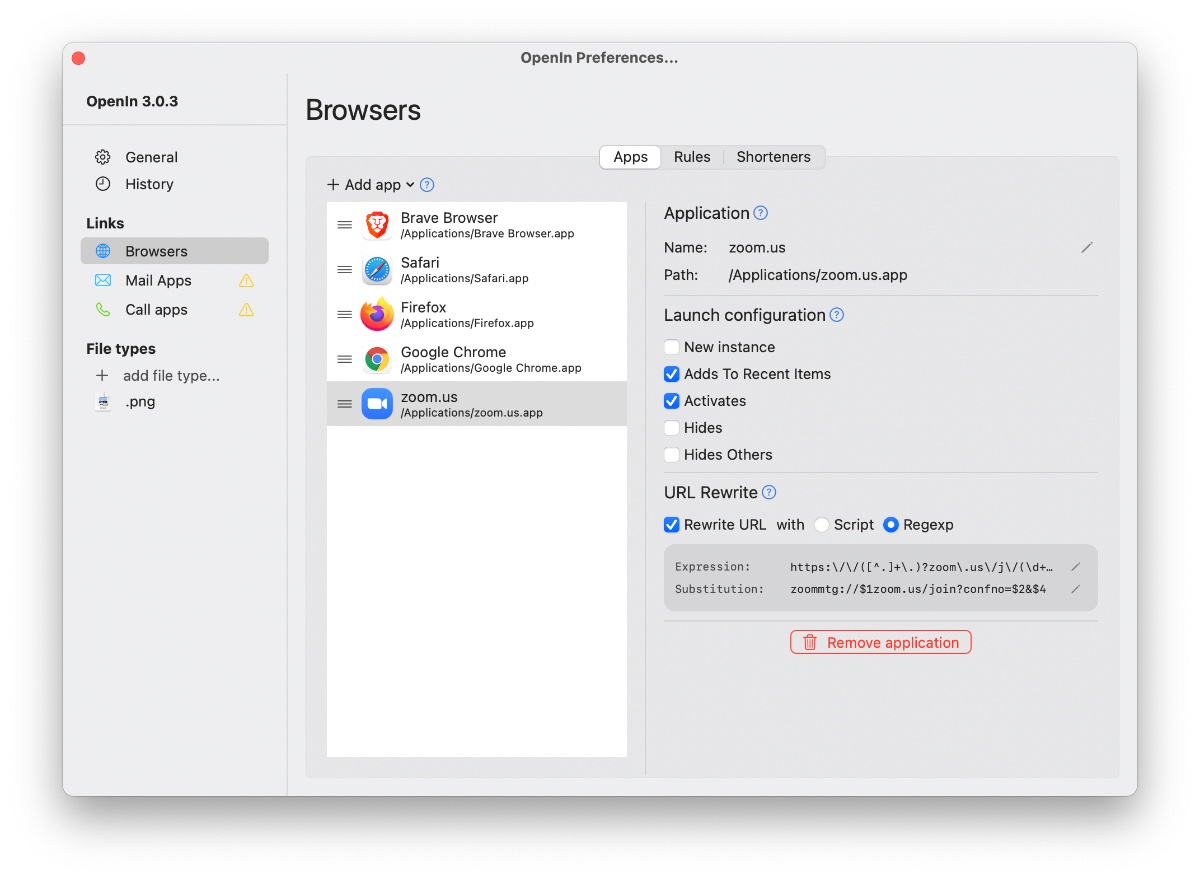
Task: Select Brave Browser in the app list
Action: point(477,225)
